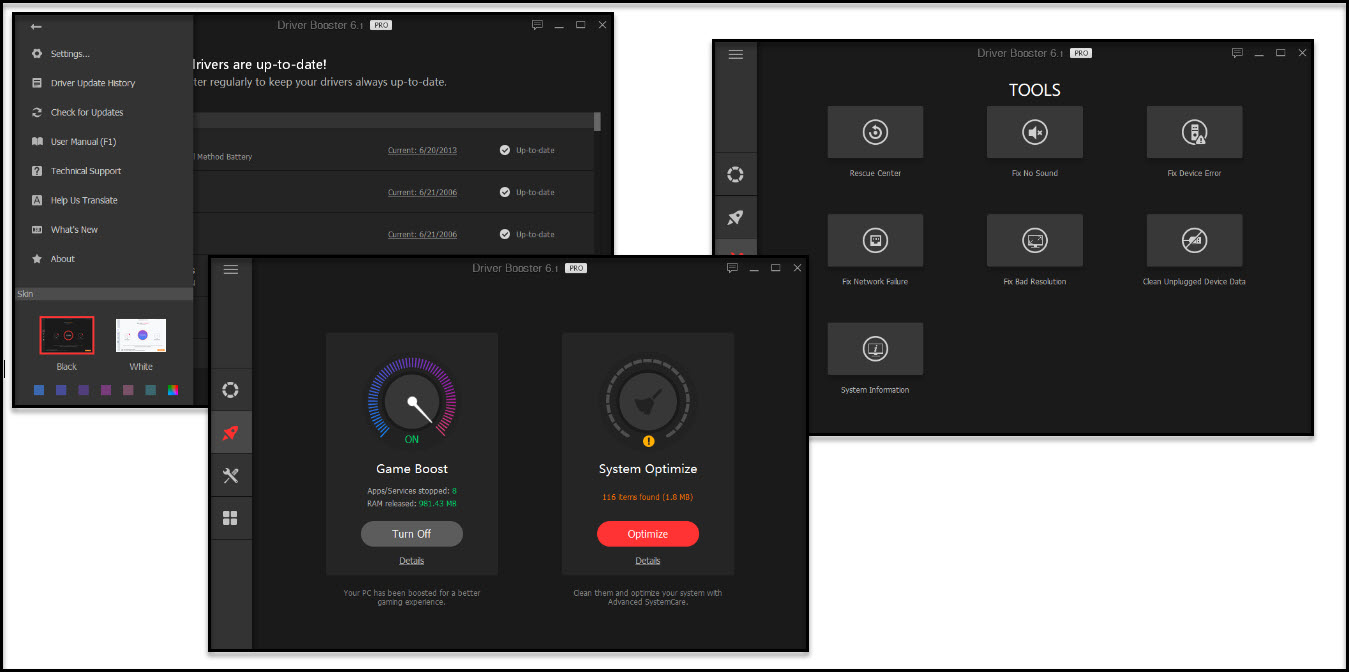Open the Rescue Center tool

pos(875,132)
